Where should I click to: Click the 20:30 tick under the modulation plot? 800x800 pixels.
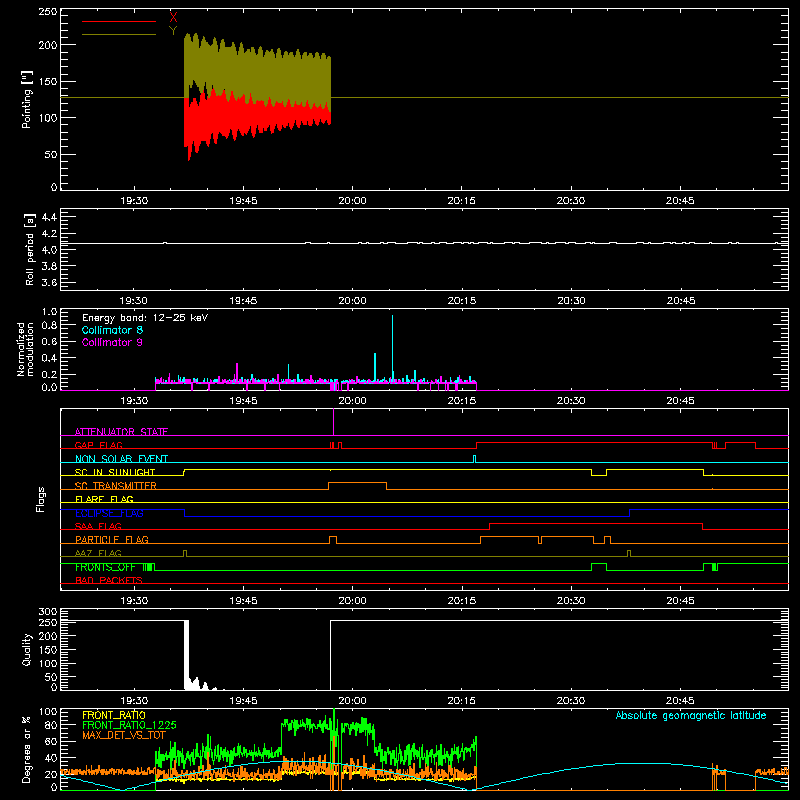tap(571, 401)
